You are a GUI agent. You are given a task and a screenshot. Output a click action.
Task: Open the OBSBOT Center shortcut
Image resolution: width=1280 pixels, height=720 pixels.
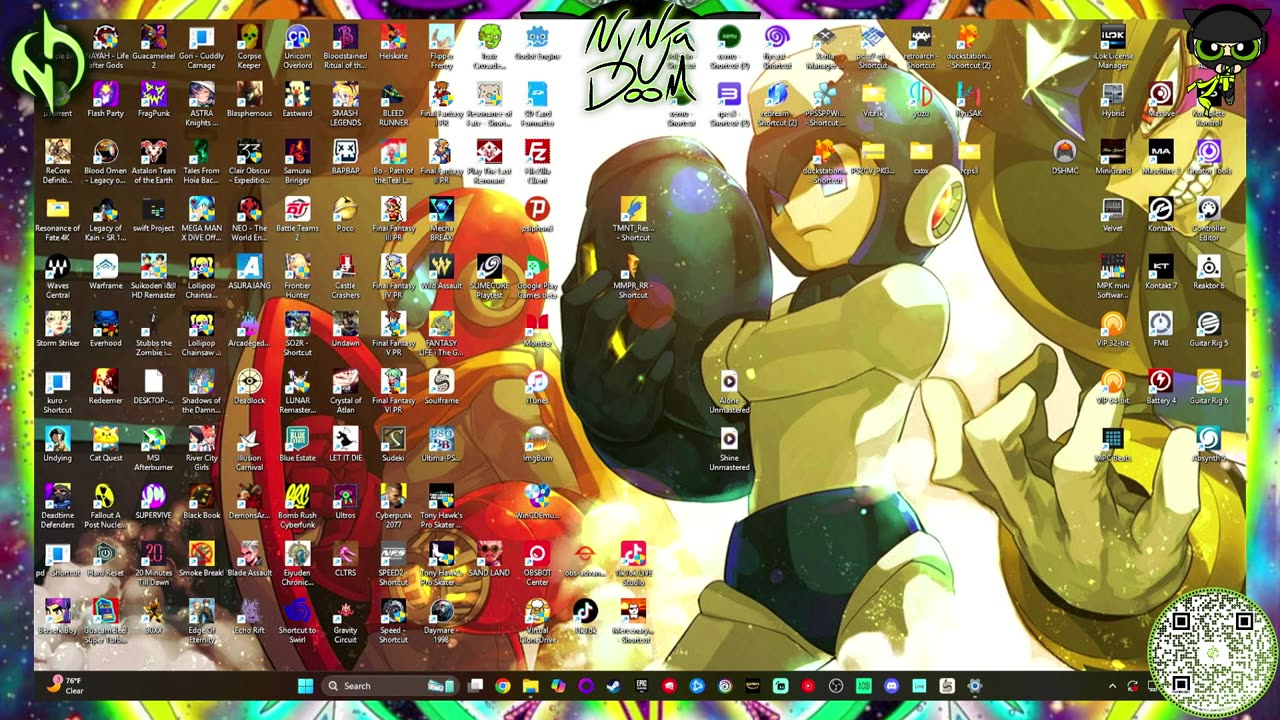(537, 564)
